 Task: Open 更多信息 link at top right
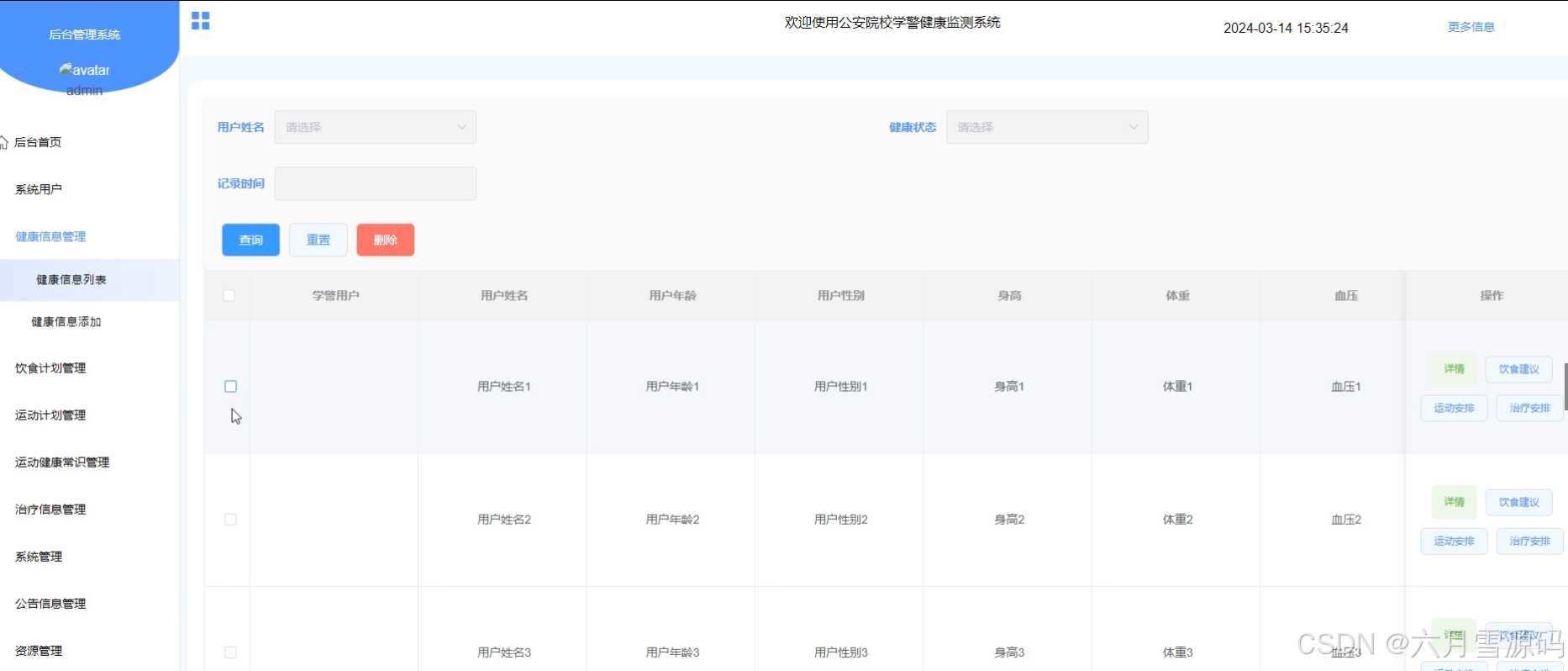point(1471,27)
